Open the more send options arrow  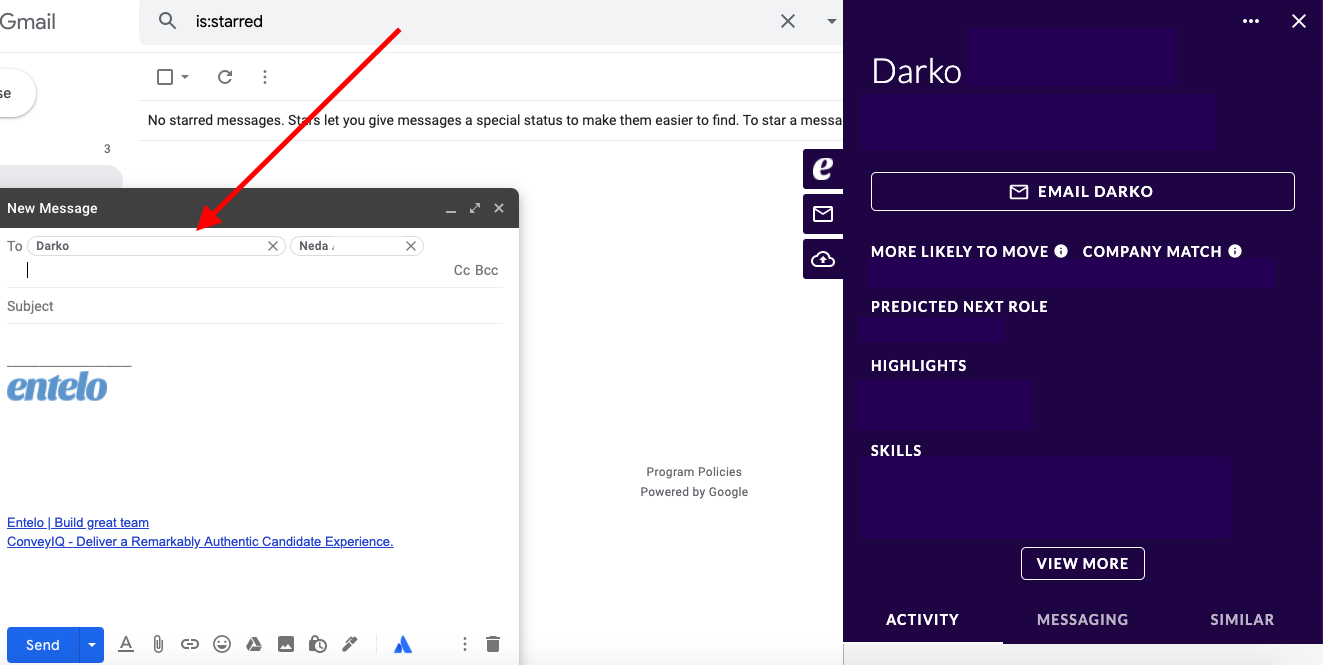(x=92, y=645)
